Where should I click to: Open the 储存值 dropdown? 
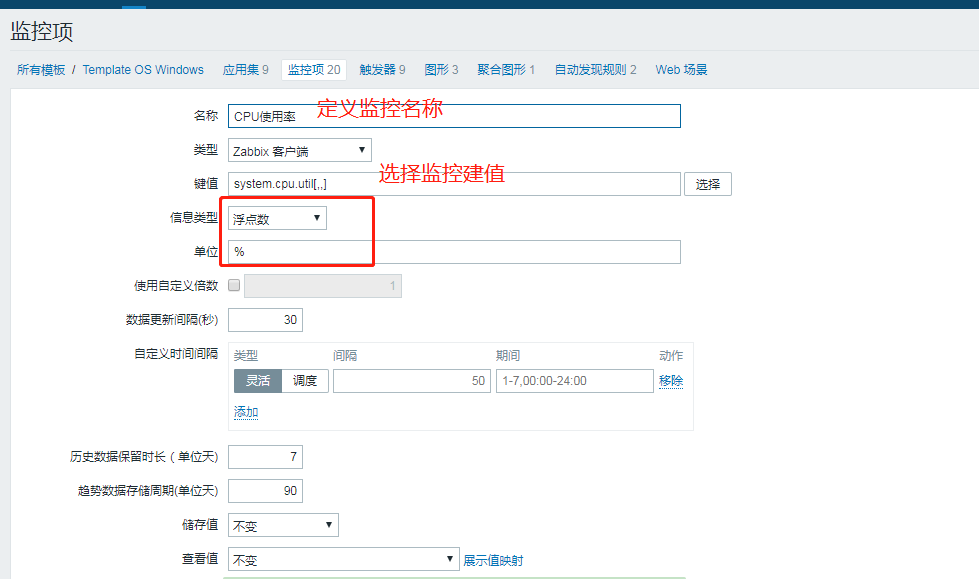[283, 525]
